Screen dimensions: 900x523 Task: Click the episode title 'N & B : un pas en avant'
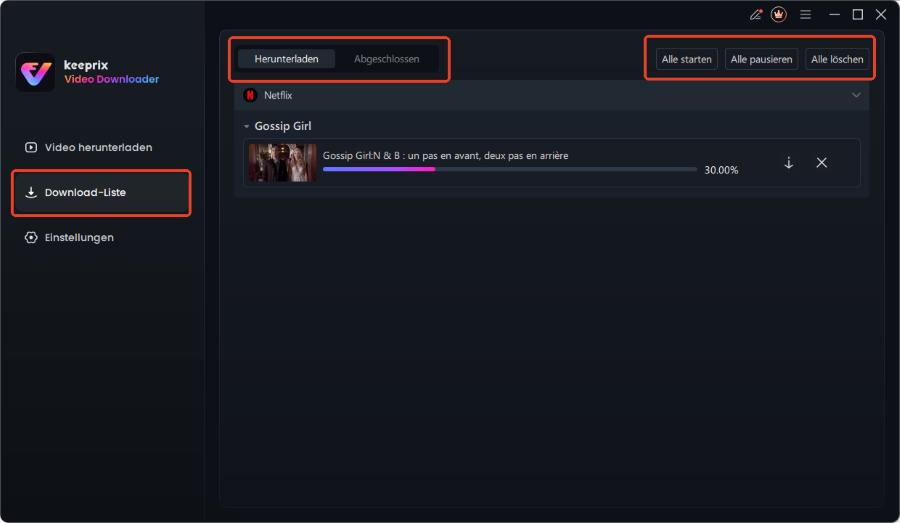coord(445,156)
